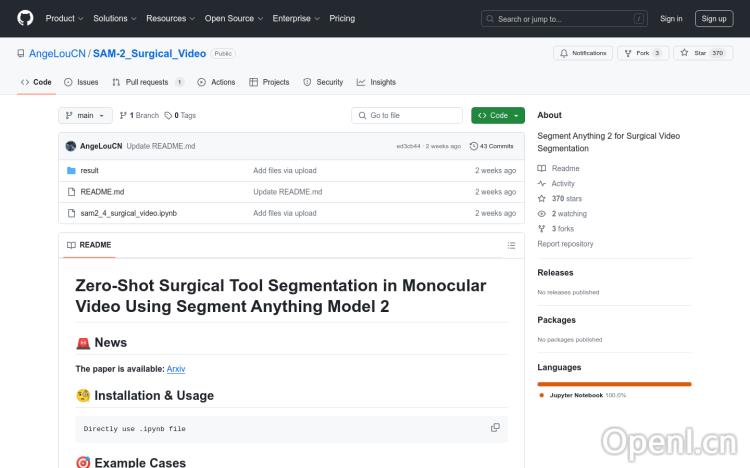
Task: Open the Readme link in About
Action: click(x=558, y=168)
